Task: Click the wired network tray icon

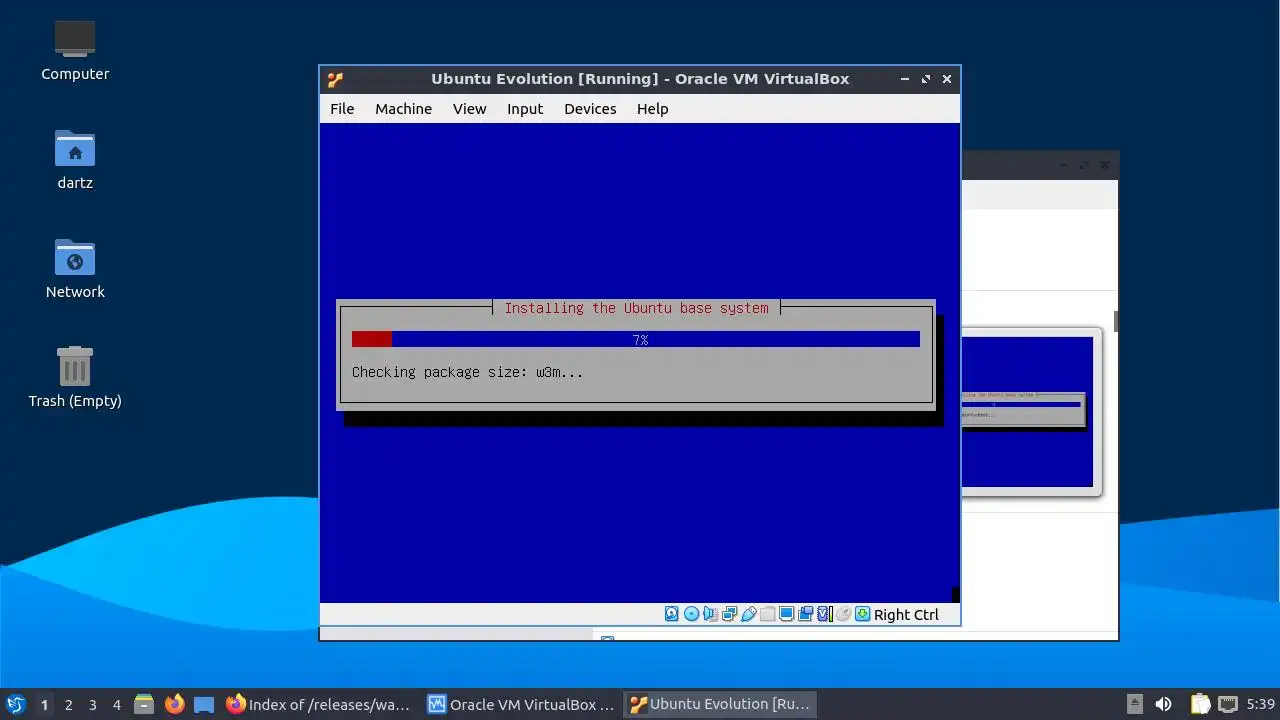Action: point(1228,704)
